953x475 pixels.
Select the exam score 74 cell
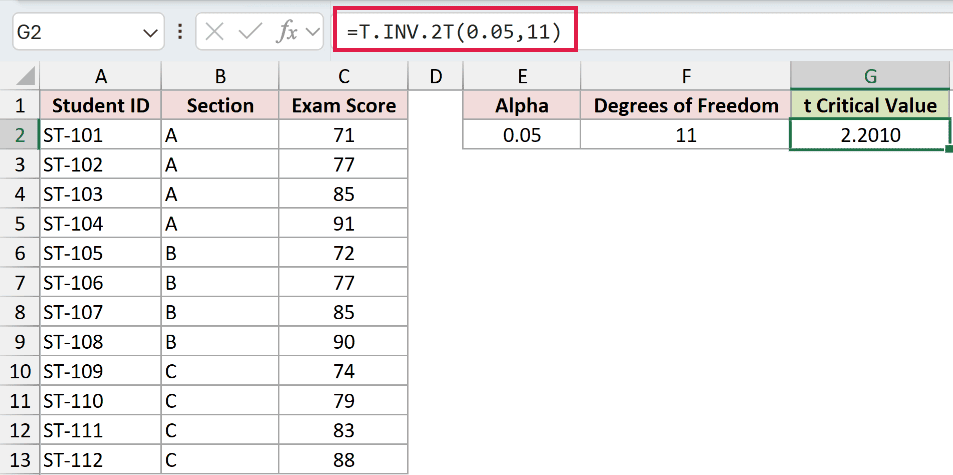point(343,371)
